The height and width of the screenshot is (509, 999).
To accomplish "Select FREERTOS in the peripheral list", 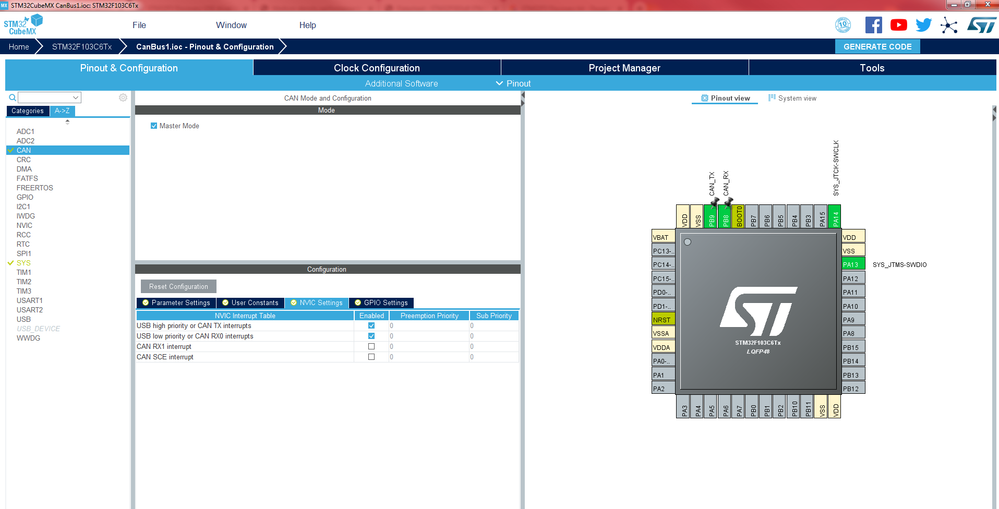I will pos(34,188).
